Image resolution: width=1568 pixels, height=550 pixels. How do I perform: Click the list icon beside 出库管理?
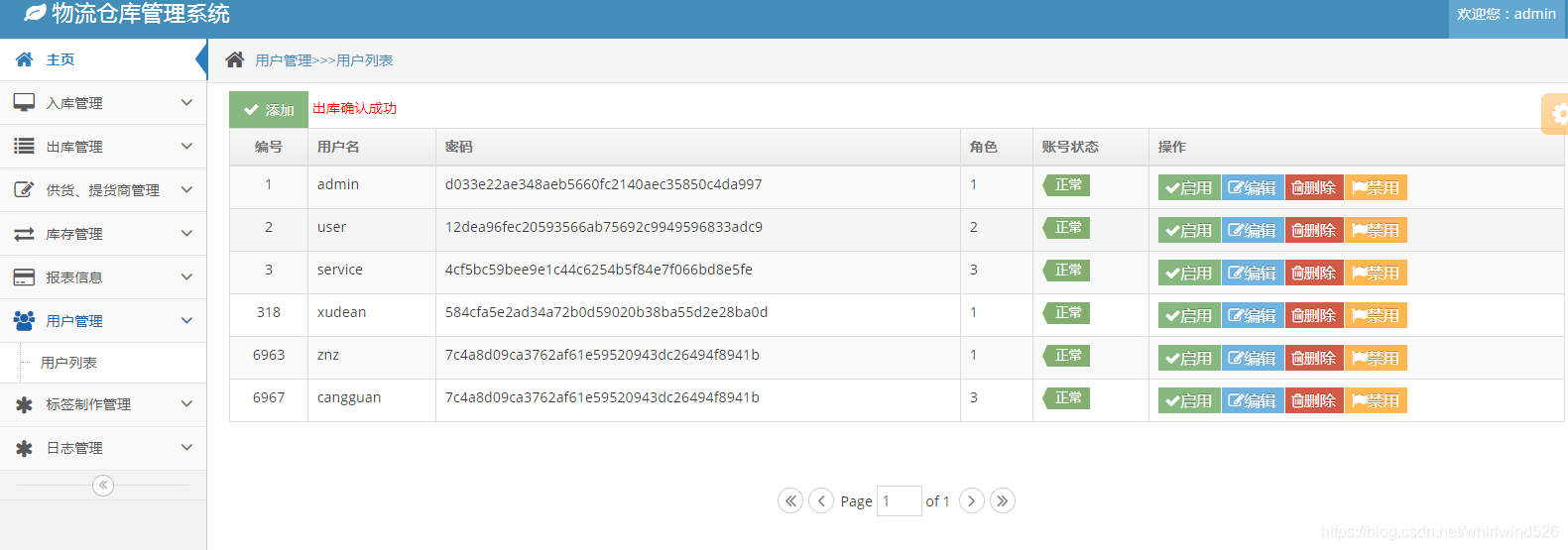coord(24,146)
